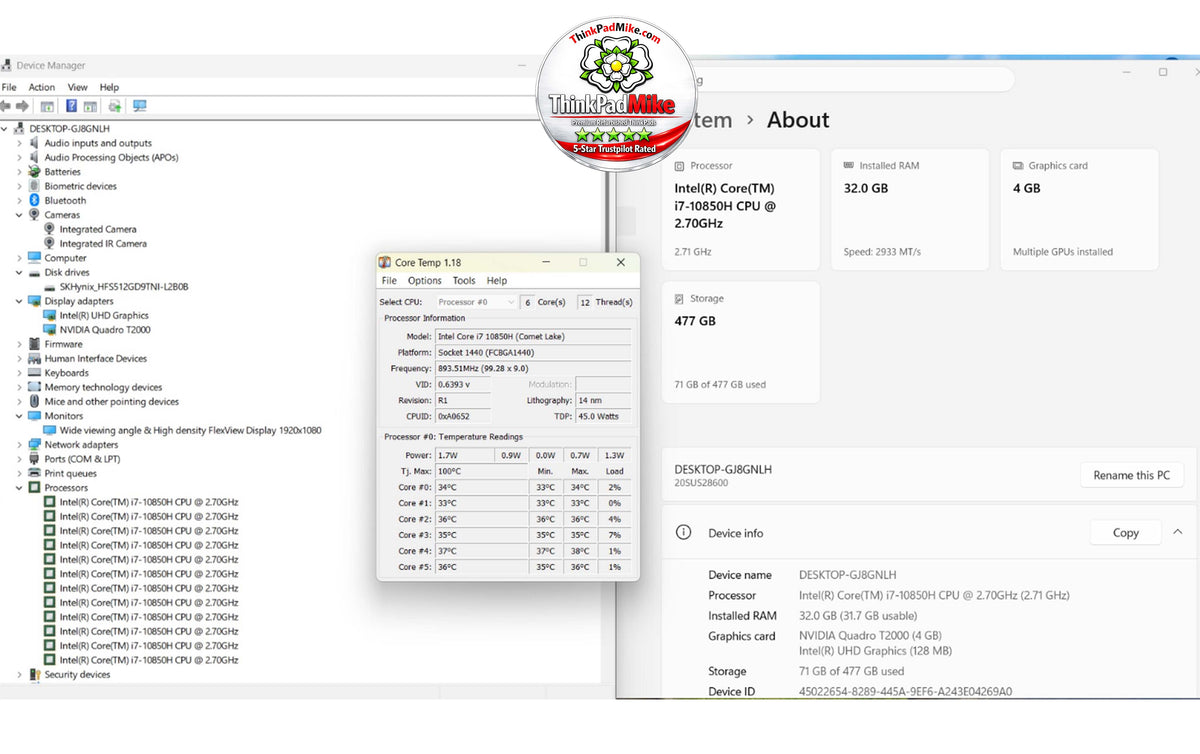Select the Keyboards category label
The height and width of the screenshot is (754, 1200).
(x=67, y=373)
